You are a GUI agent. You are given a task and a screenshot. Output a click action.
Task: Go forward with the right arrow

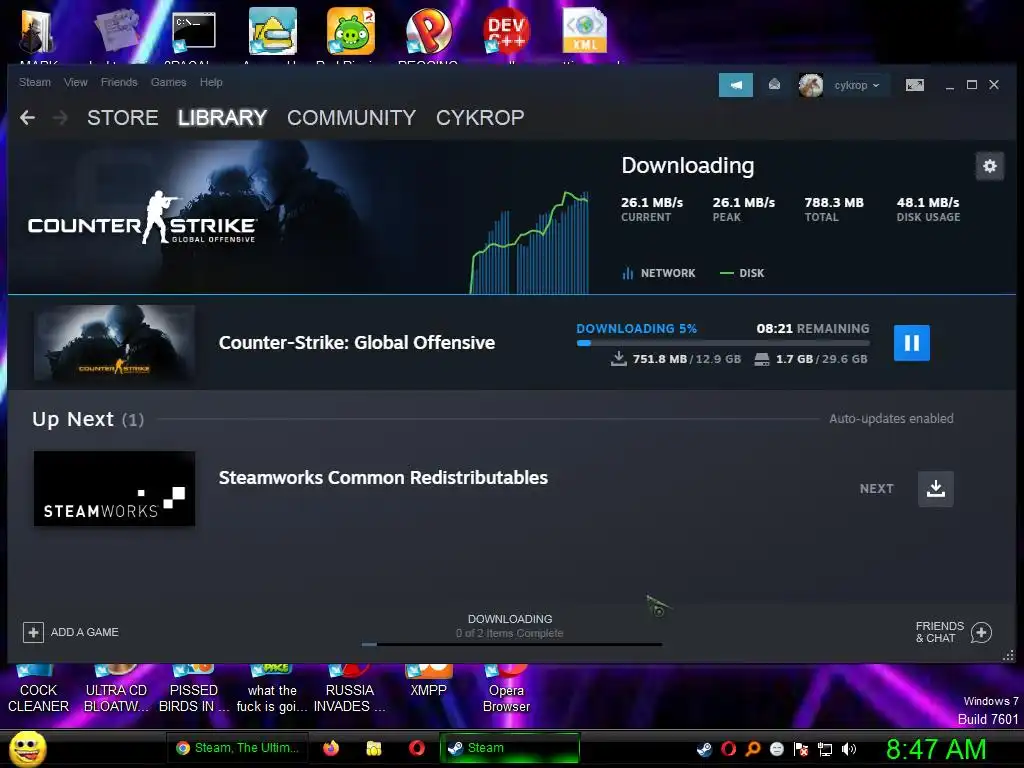pos(60,118)
